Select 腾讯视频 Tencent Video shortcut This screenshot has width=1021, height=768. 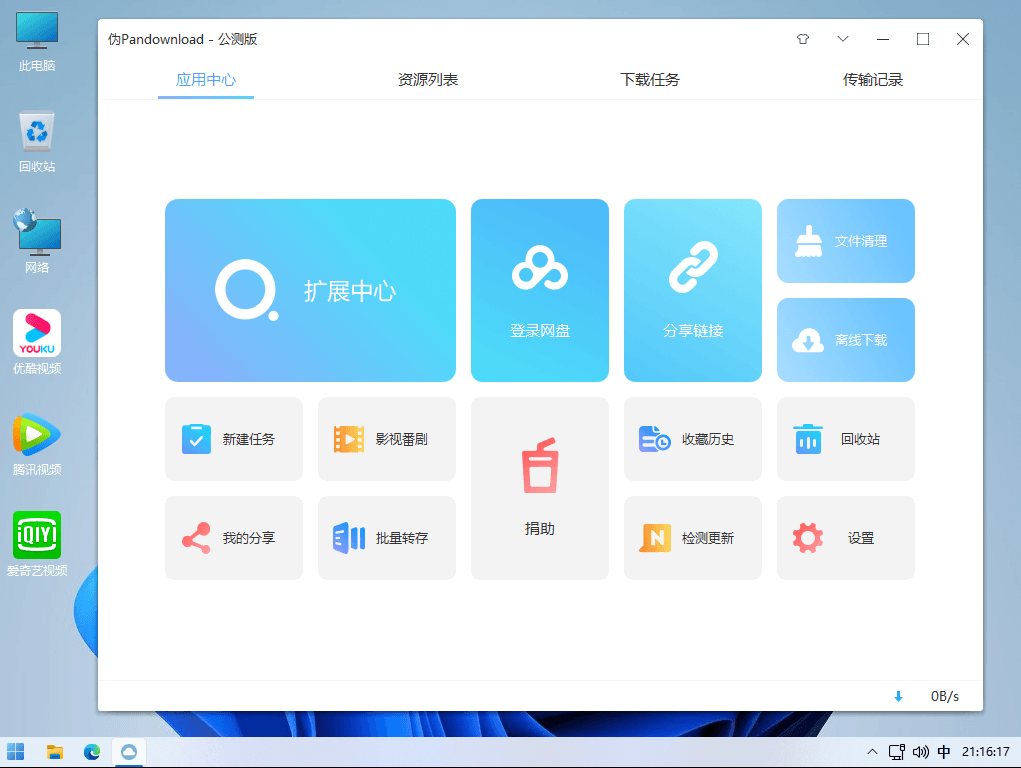(37, 444)
